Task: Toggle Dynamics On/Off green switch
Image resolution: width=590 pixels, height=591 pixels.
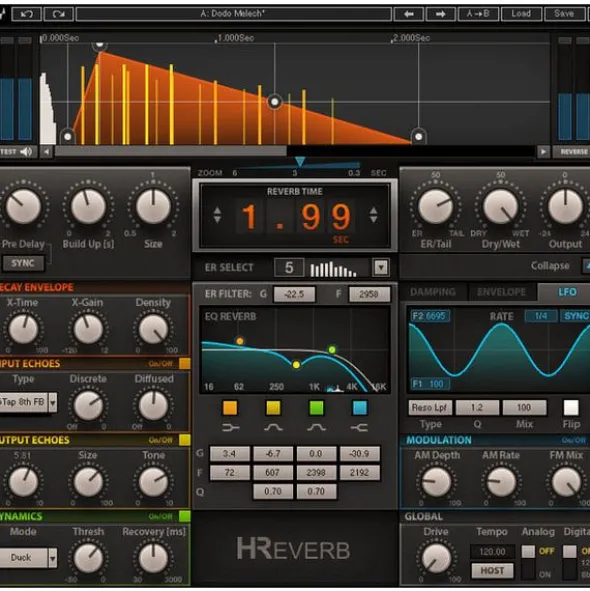Action: 185,516
